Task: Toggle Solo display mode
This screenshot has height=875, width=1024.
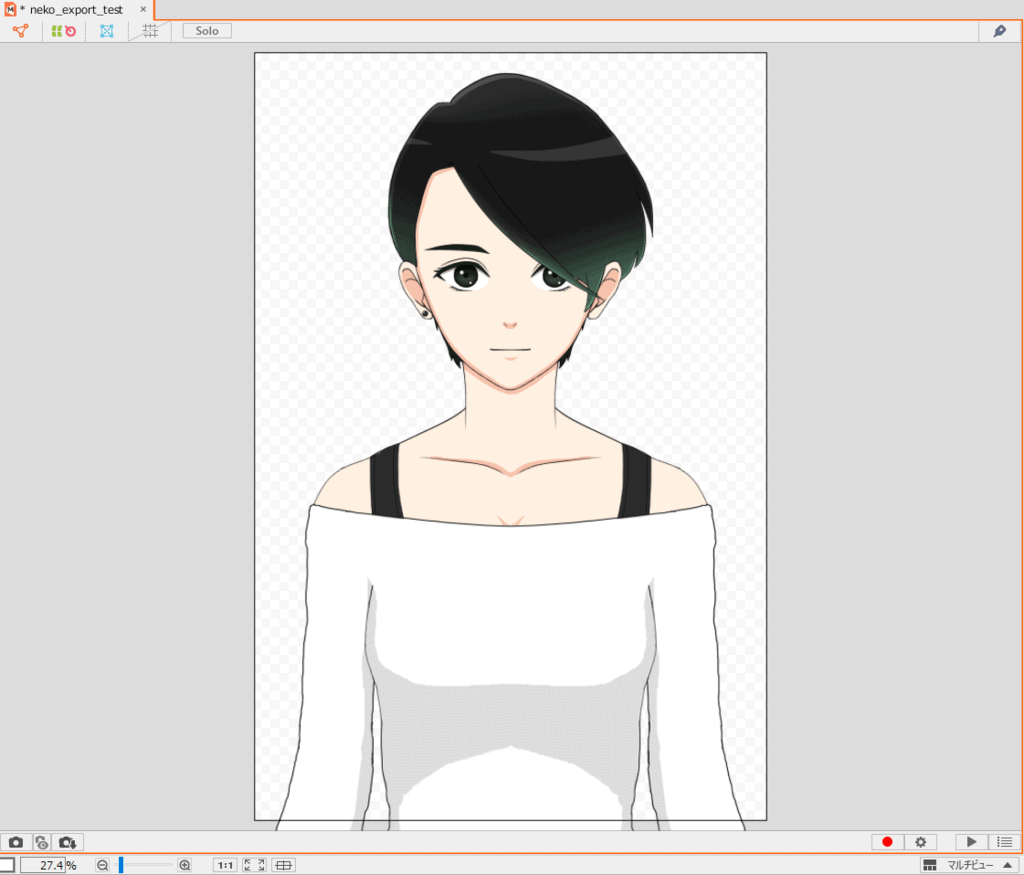Action: [207, 31]
